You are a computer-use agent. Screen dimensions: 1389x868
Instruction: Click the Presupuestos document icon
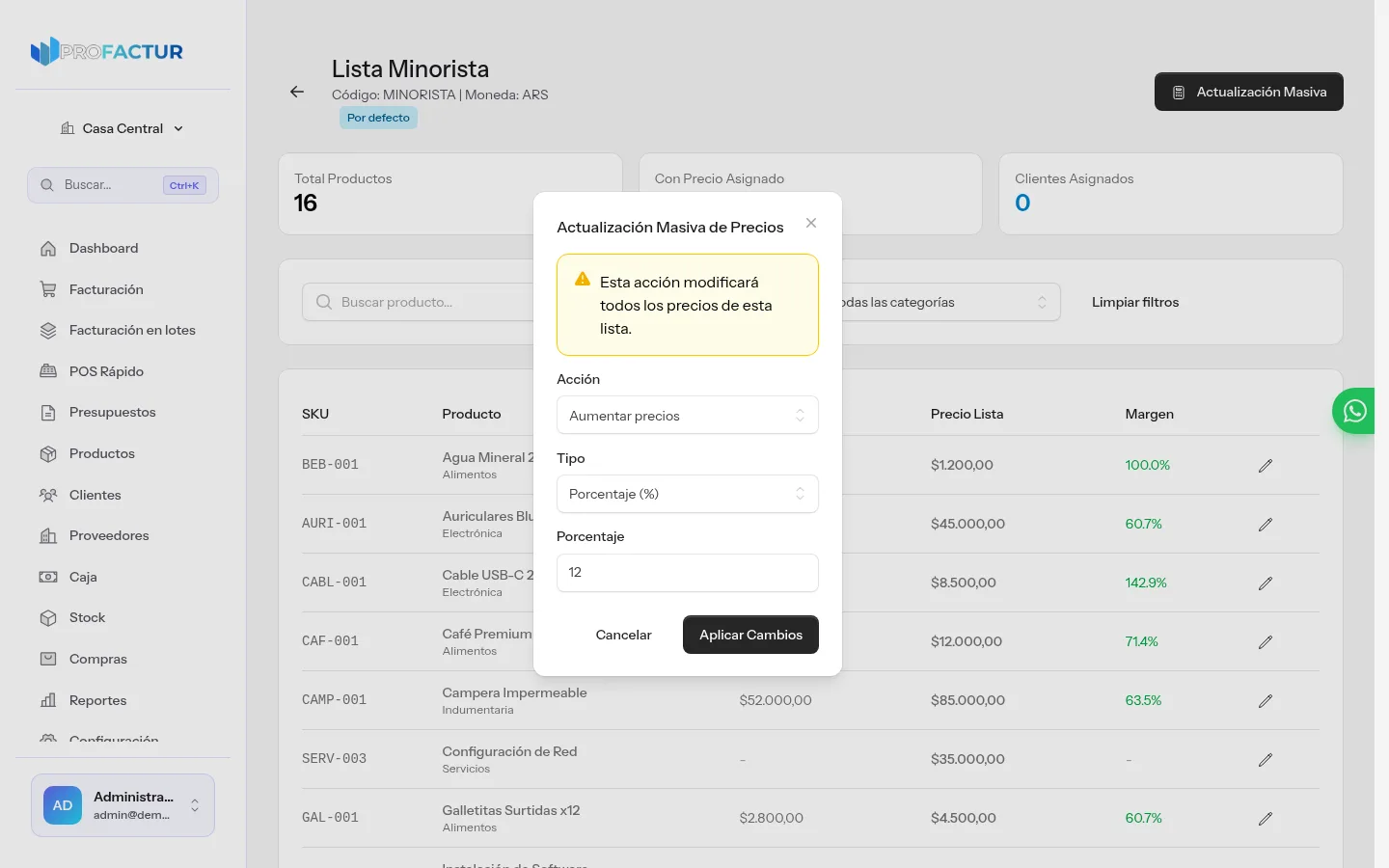click(x=48, y=413)
